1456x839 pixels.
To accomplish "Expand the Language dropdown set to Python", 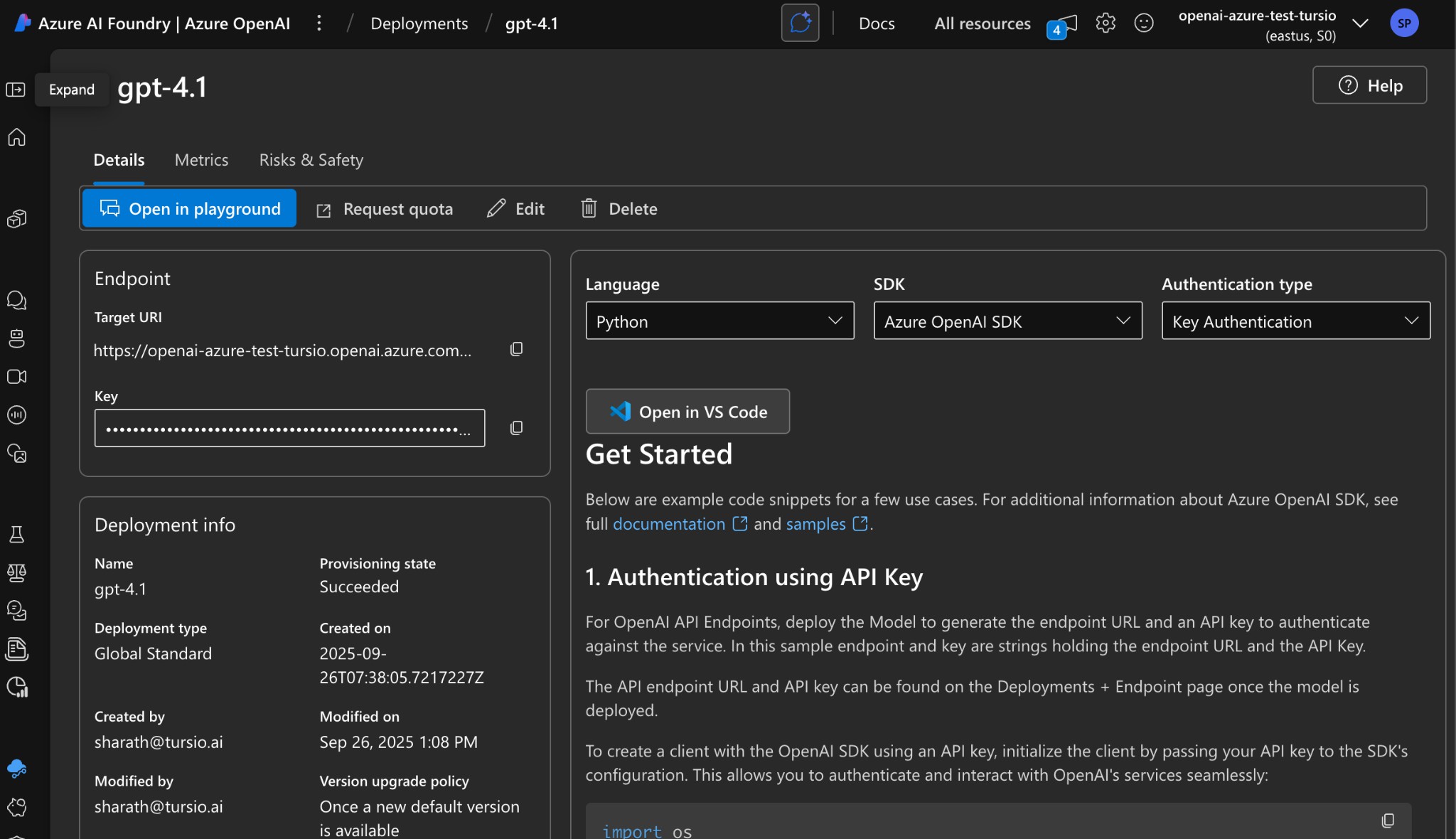I will (x=719, y=321).
